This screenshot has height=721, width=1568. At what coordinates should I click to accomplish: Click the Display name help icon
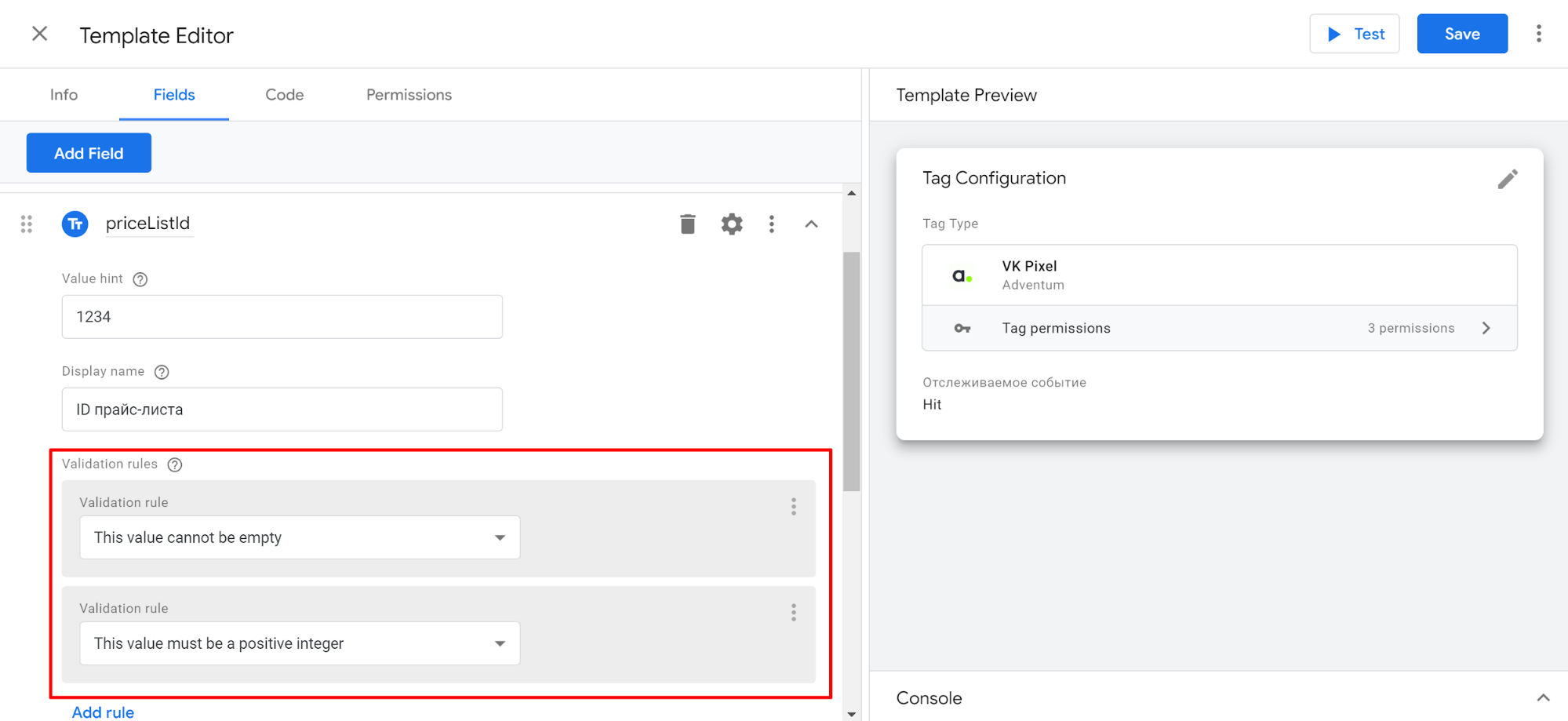(162, 372)
